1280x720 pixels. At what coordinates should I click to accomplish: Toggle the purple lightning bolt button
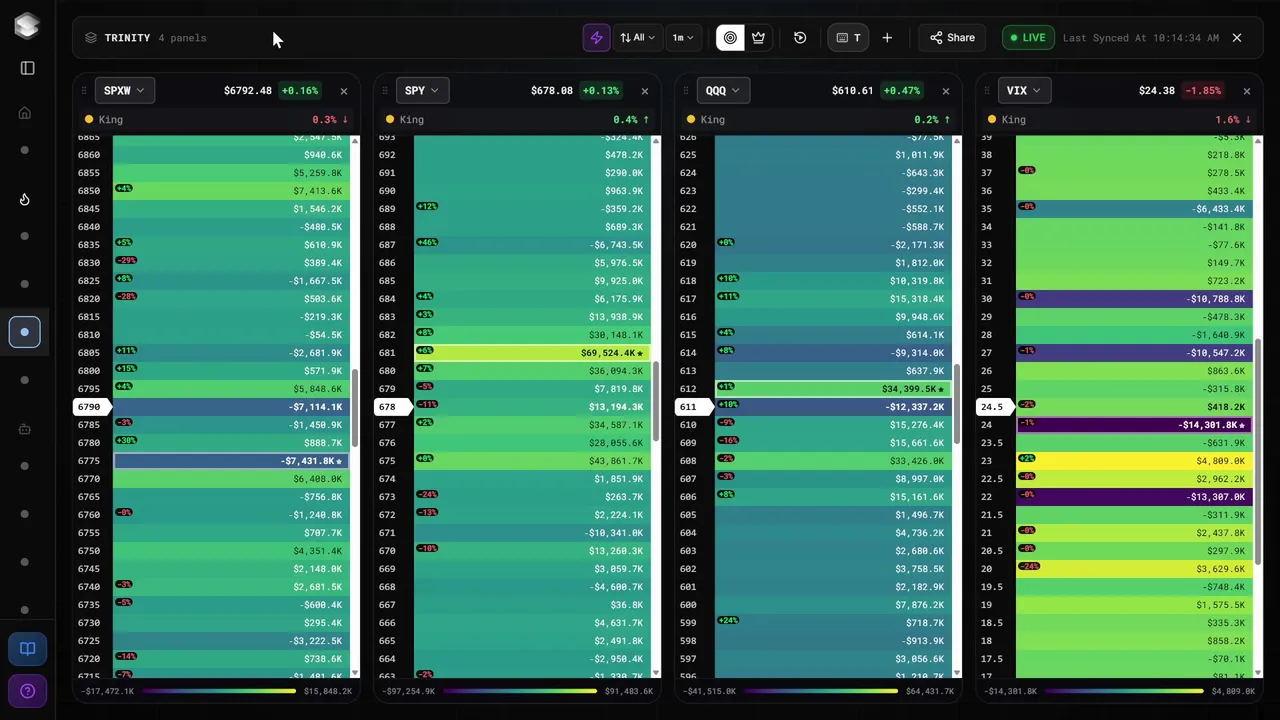pyautogui.click(x=596, y=38)
